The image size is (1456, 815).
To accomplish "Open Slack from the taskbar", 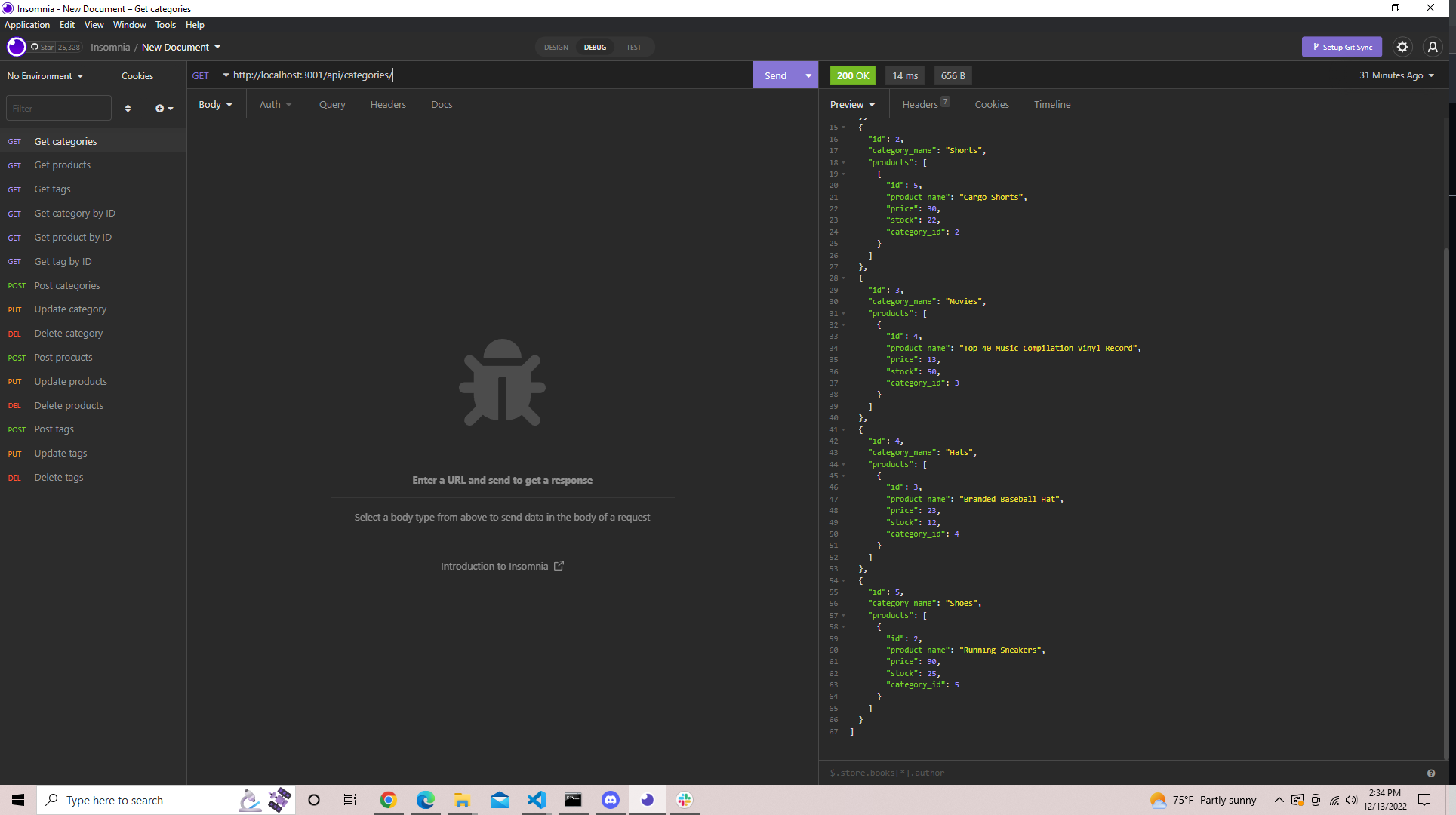I will coord(685,800).
